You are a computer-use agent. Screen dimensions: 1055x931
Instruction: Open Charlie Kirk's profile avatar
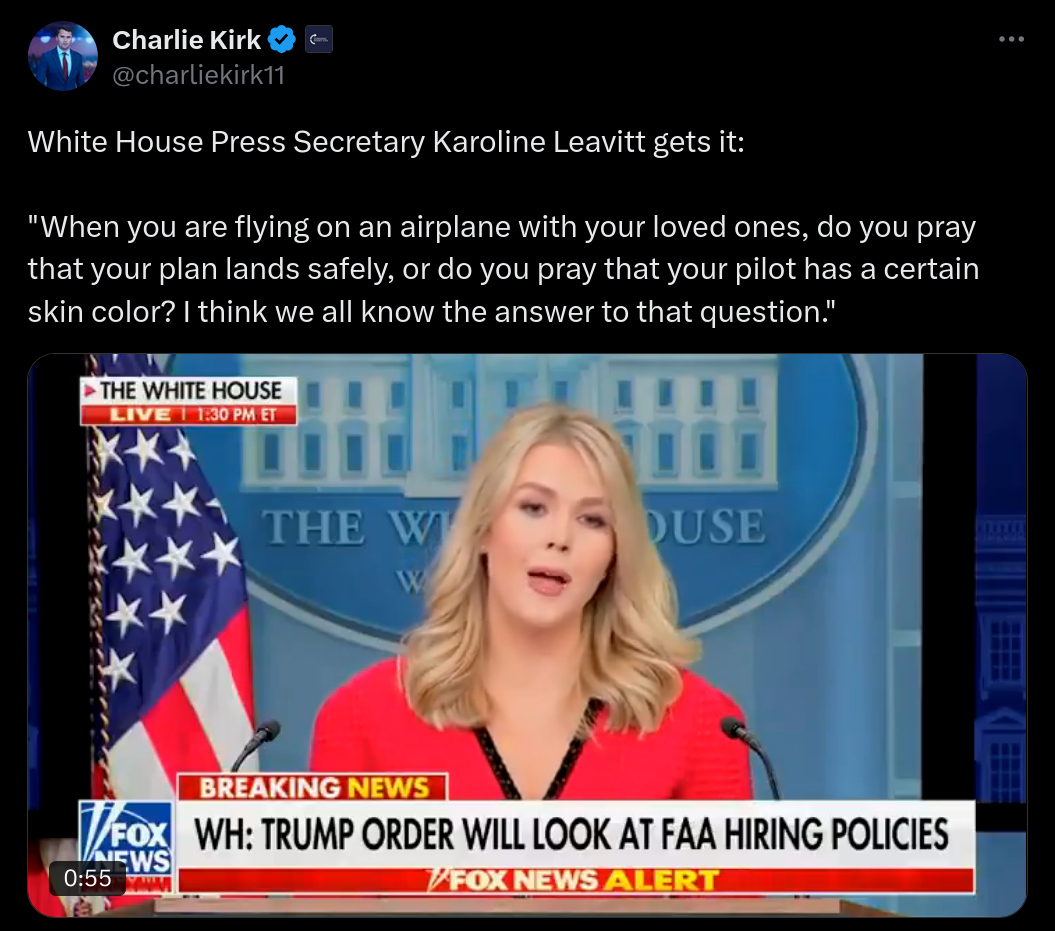[63, 56]
